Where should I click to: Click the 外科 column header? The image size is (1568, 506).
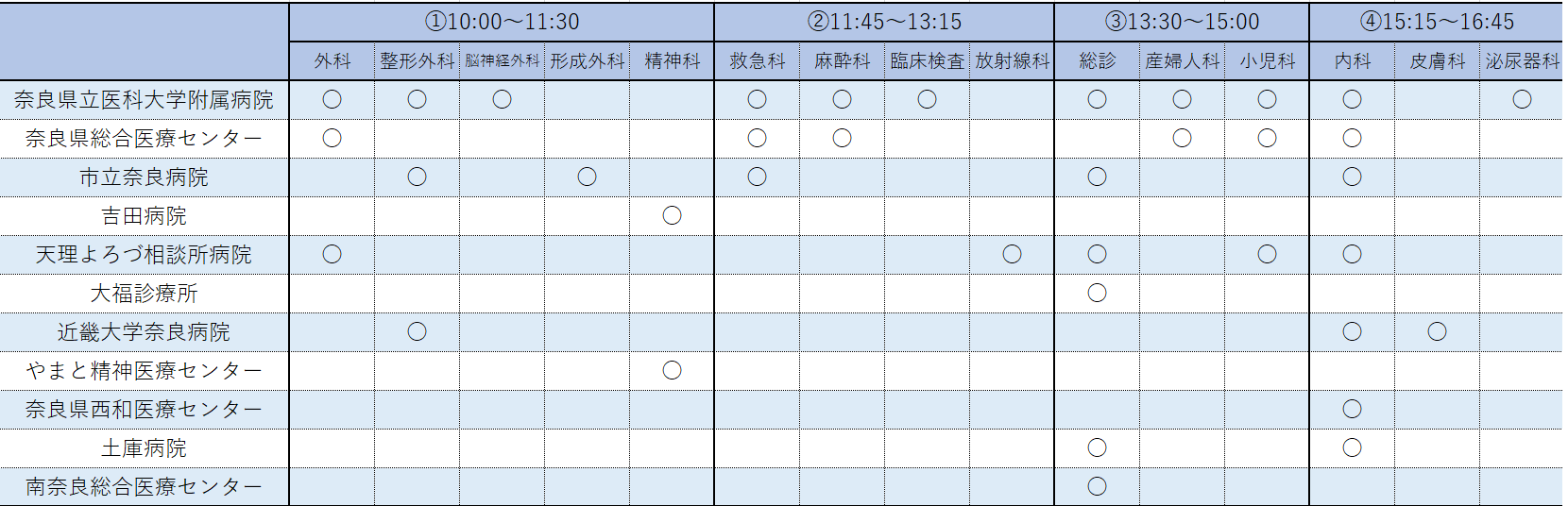click(x=332, y=61)
